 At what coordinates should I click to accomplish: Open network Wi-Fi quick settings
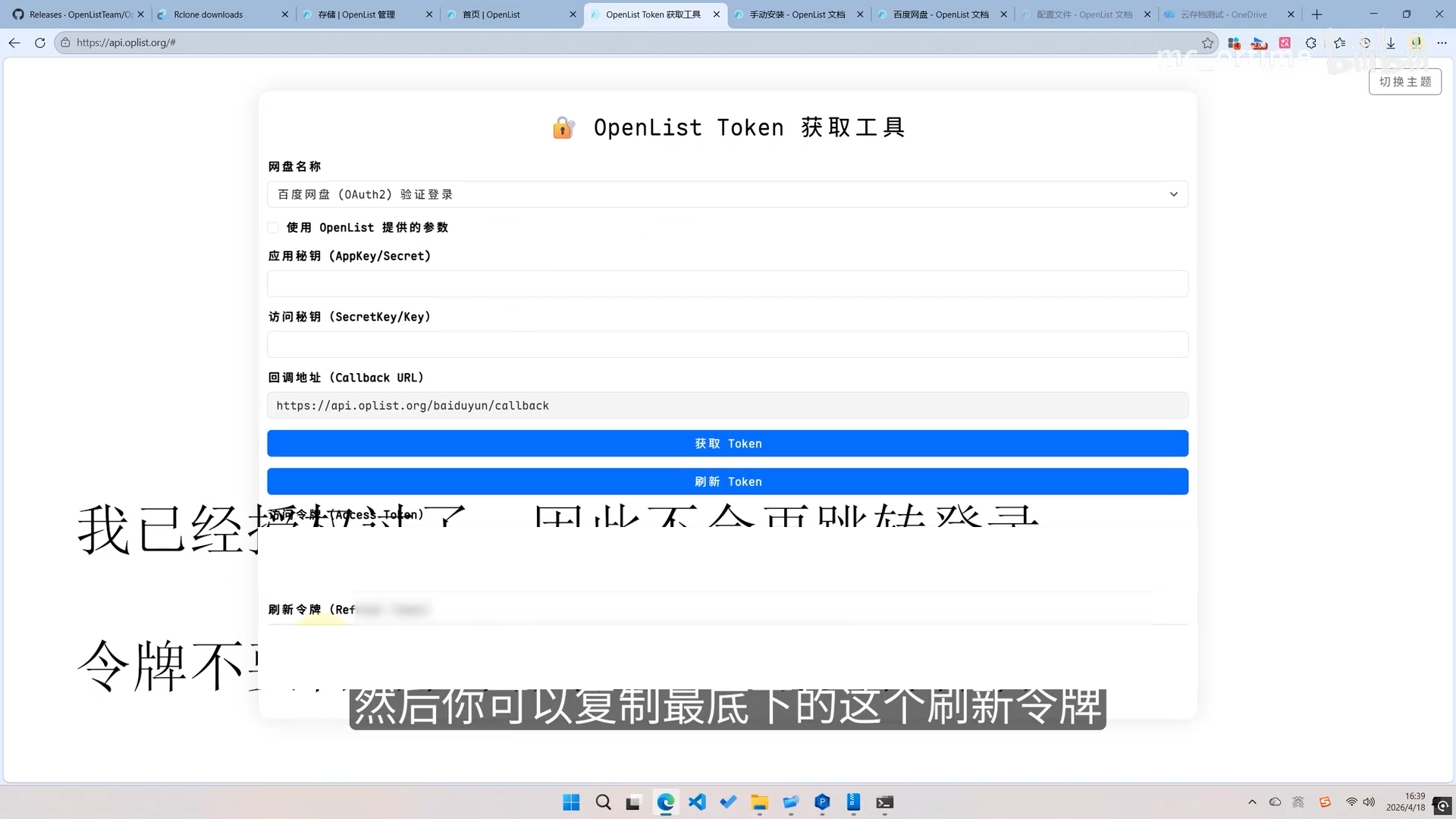pos(1351,802)
